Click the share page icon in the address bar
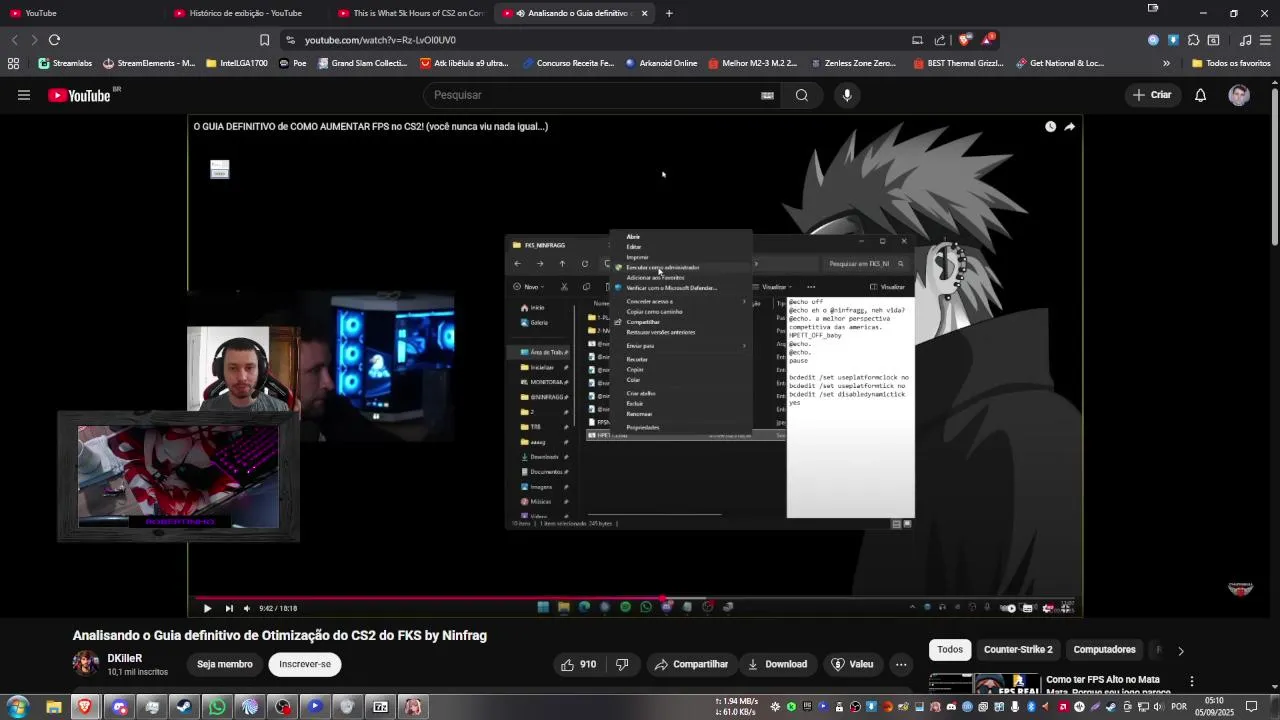Image resolution: width=1280 pixels, height=720 pixels. coord(940,40)
